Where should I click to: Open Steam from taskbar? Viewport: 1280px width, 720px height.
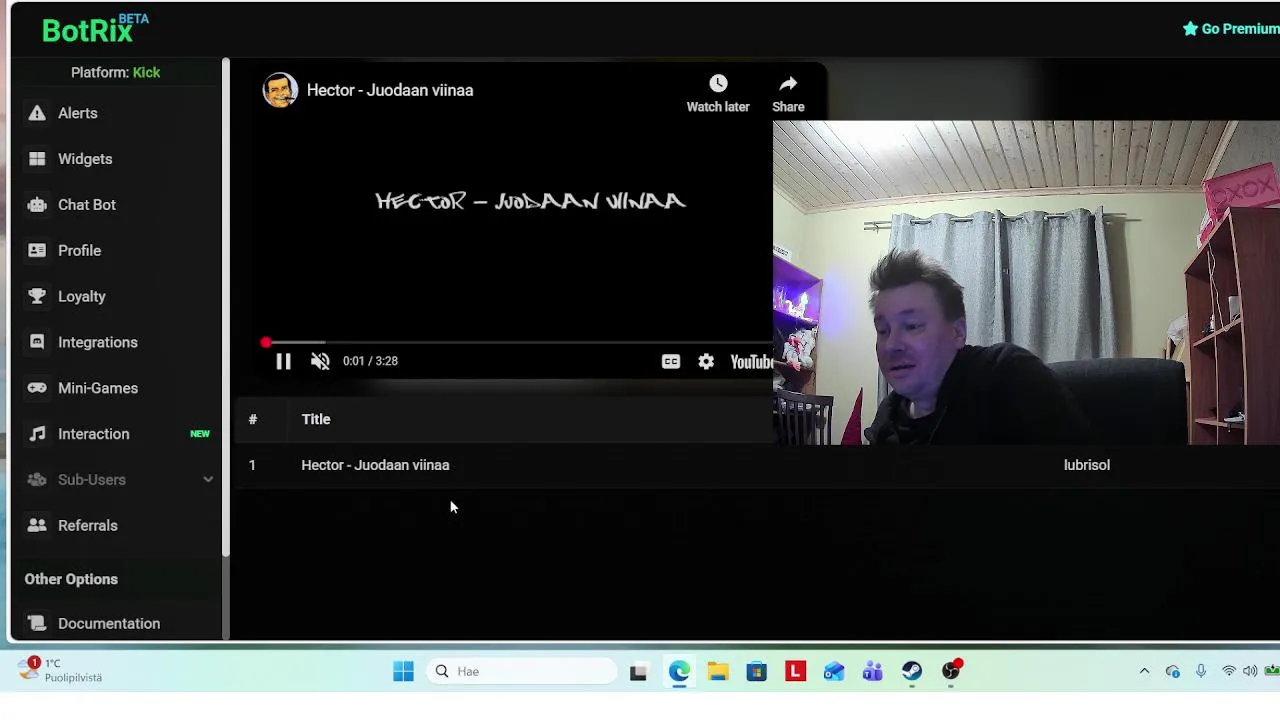pyautogui.click(x=912, y=671)
